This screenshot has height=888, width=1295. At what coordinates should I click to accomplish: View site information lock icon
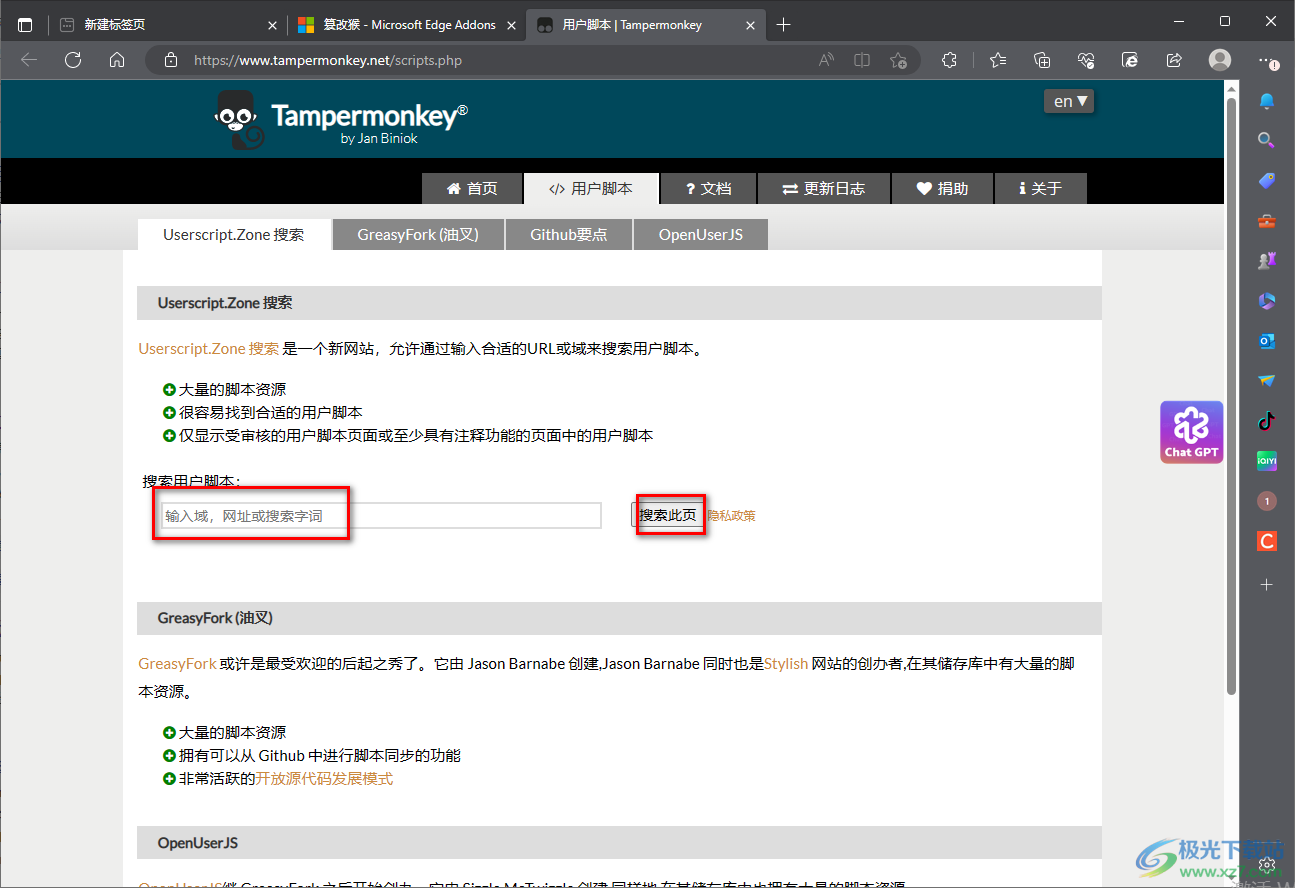(170, 60)
